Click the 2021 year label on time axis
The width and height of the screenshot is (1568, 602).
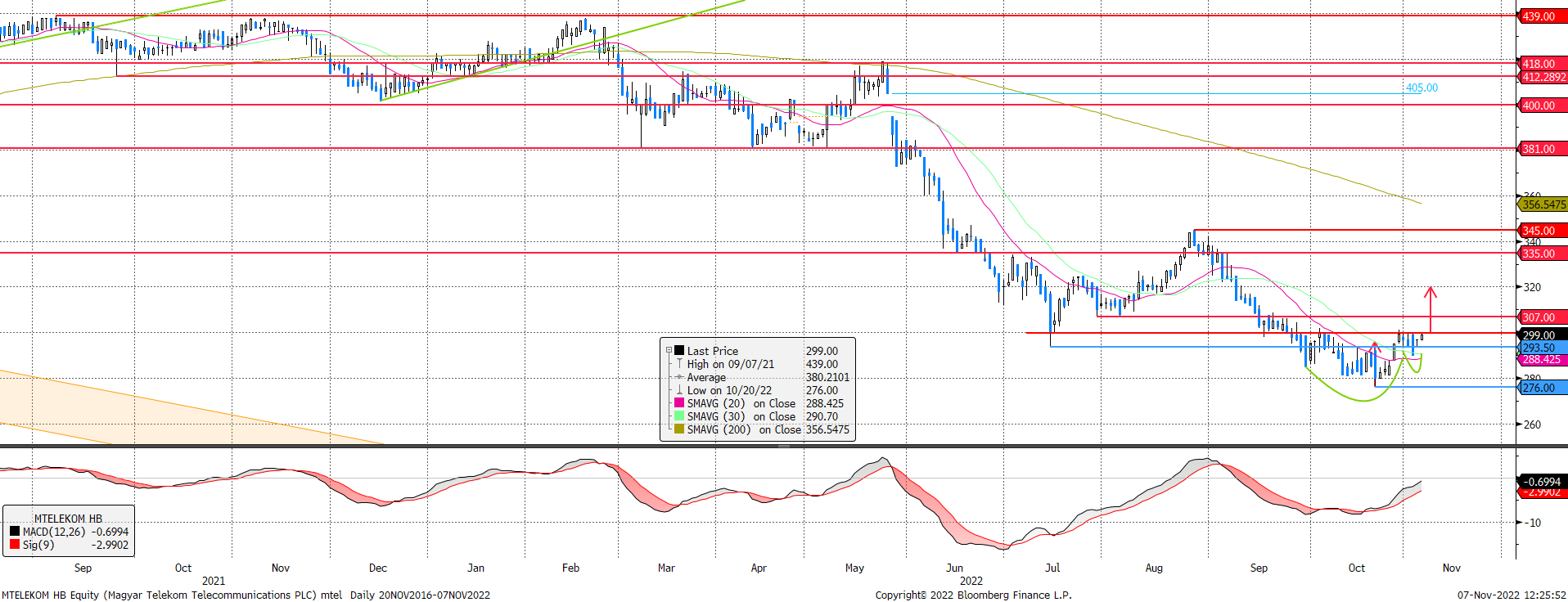214,581
